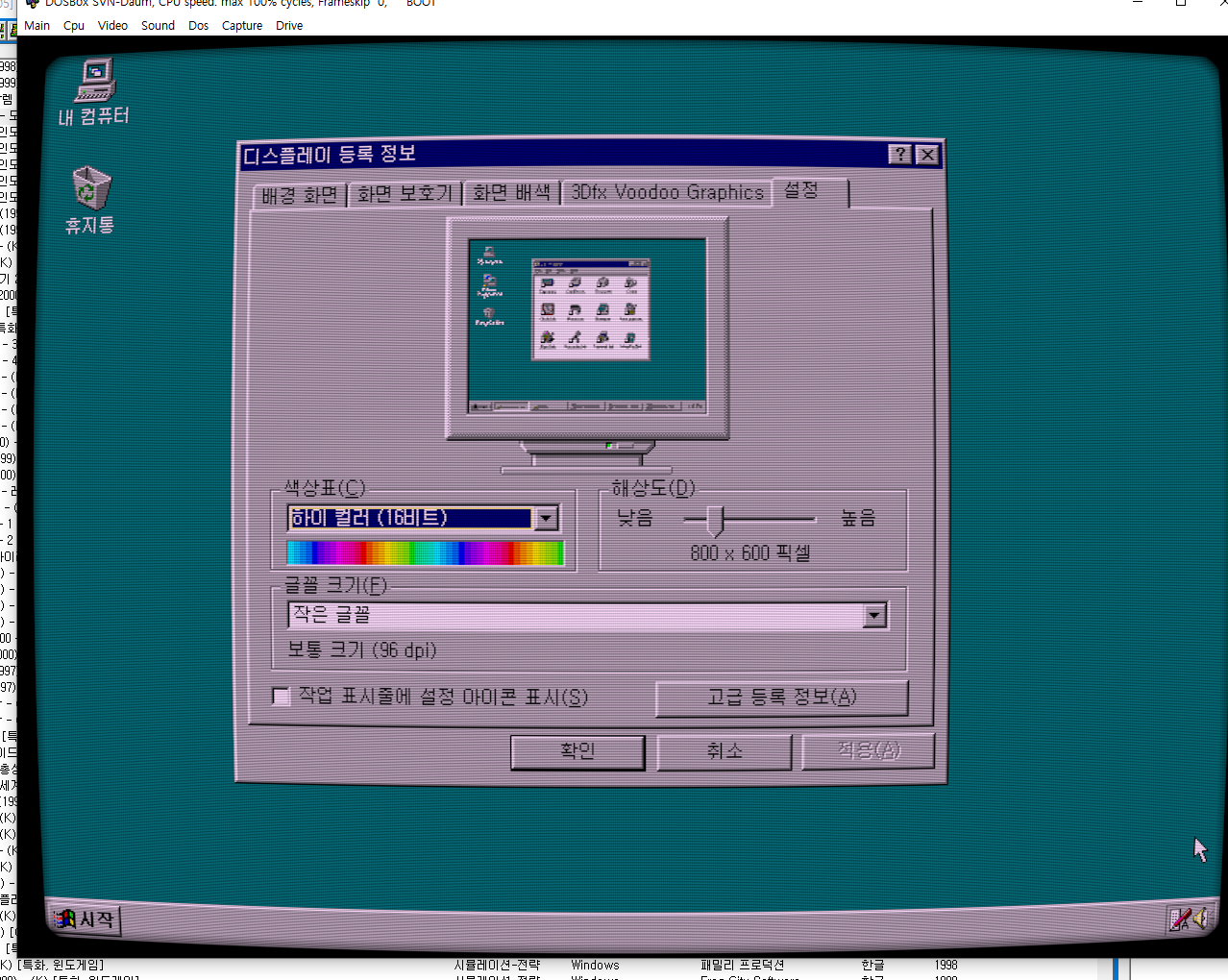Open the 3Dfx Voodoo Graphics tab
Screen dimensions: 1228x980
pyautogui.click(x=667, y=192)
